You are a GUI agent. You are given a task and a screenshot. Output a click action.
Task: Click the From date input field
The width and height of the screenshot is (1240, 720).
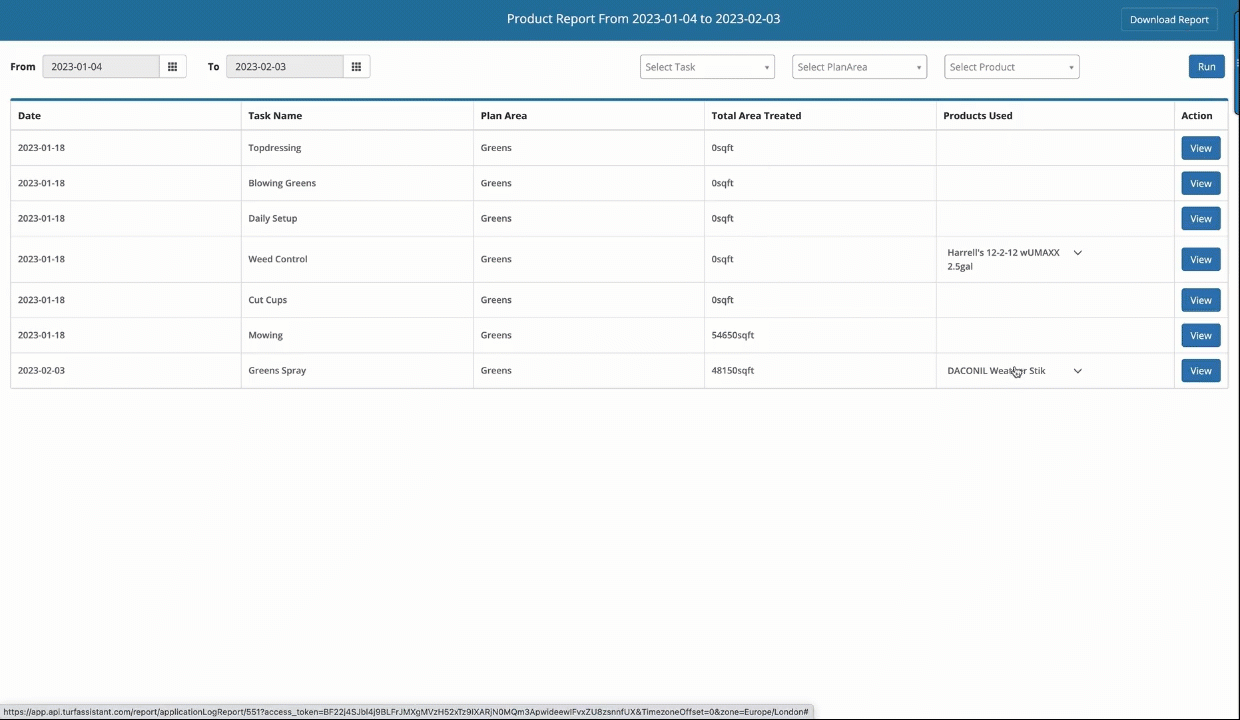pyautogui.click(x=100, y=66)
